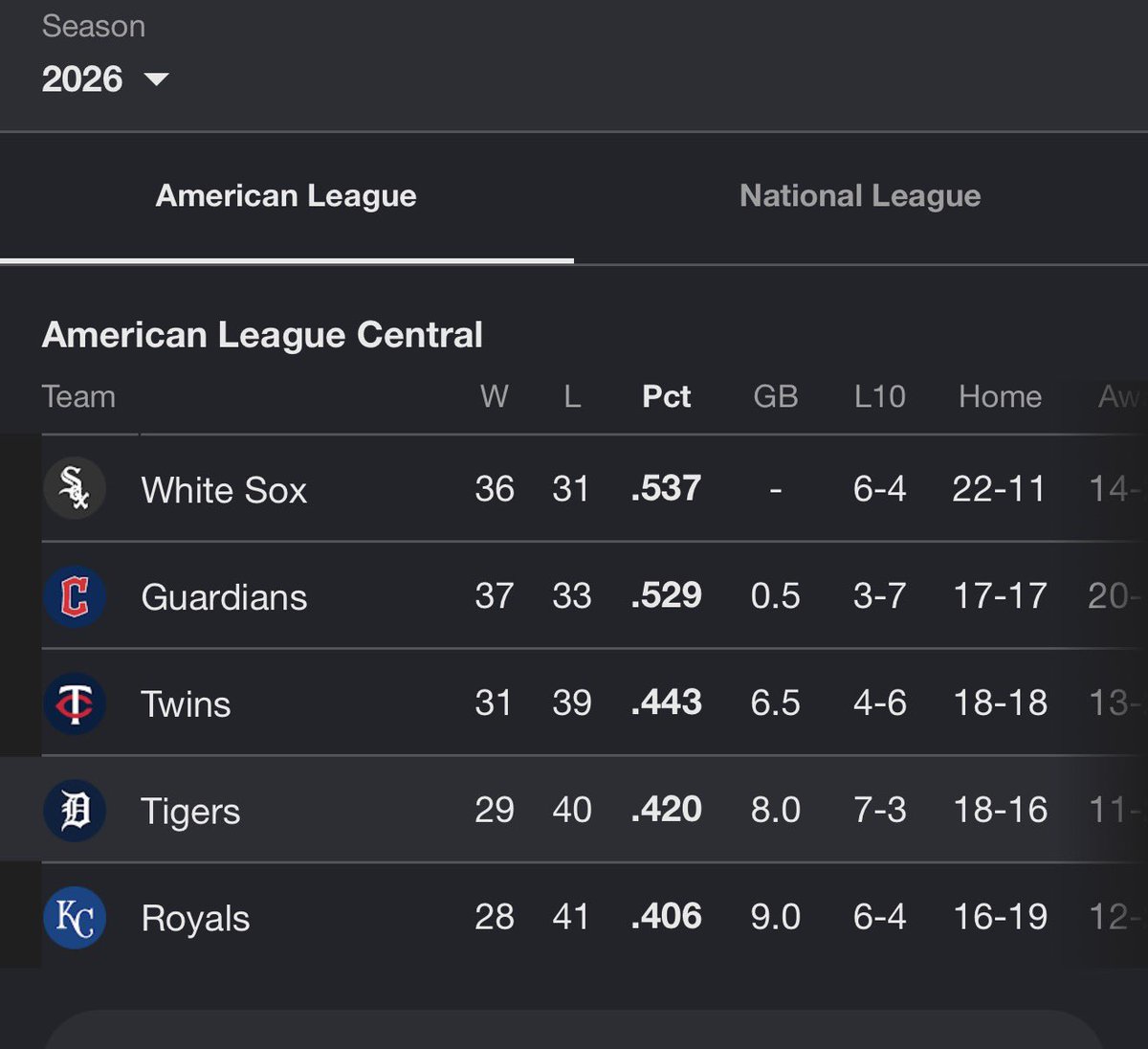Open the Royals team link
This screenshot has height=1049, width=1148.
(195, 919)
